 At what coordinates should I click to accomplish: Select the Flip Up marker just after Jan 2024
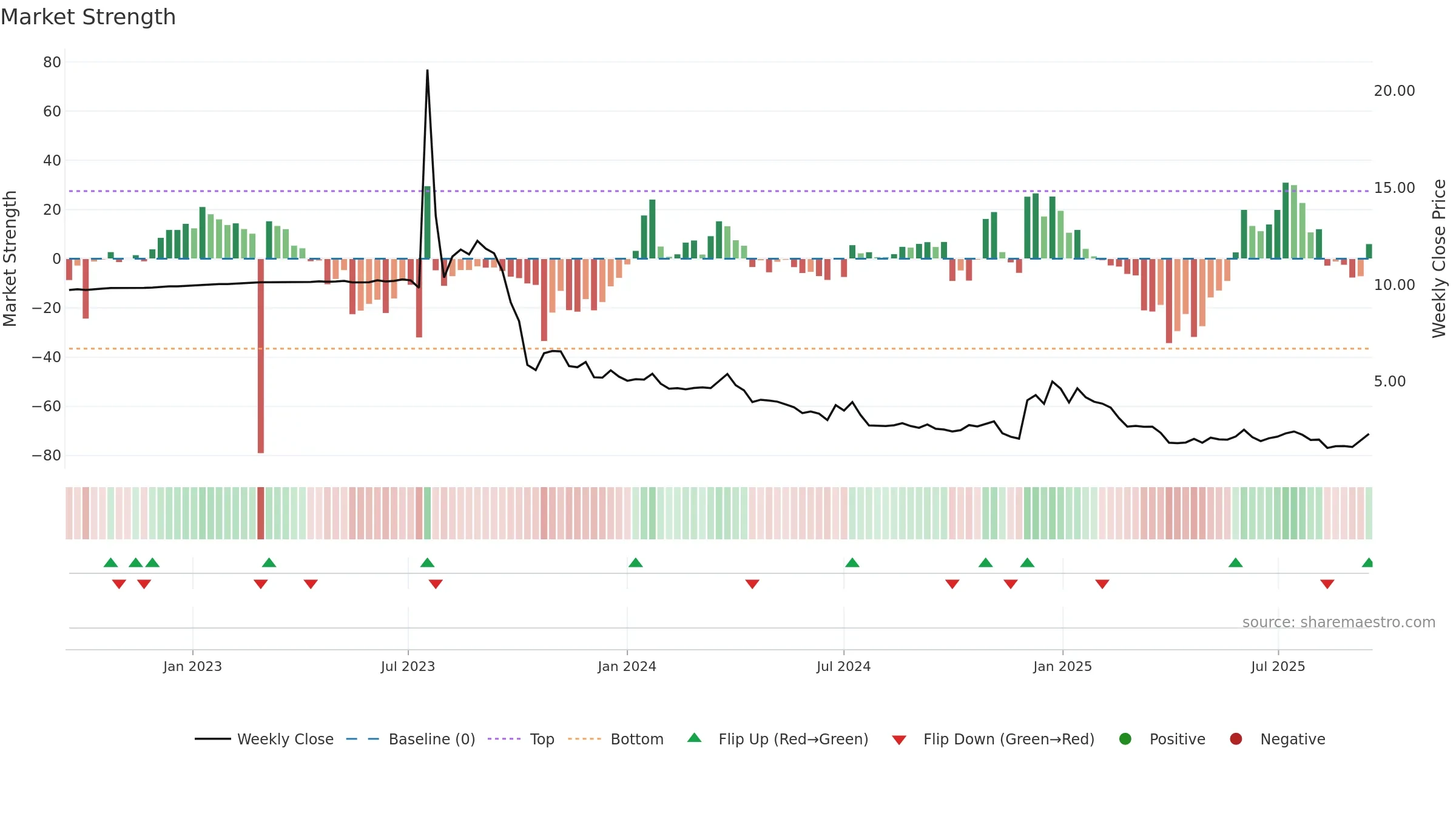tap(635, 562)
